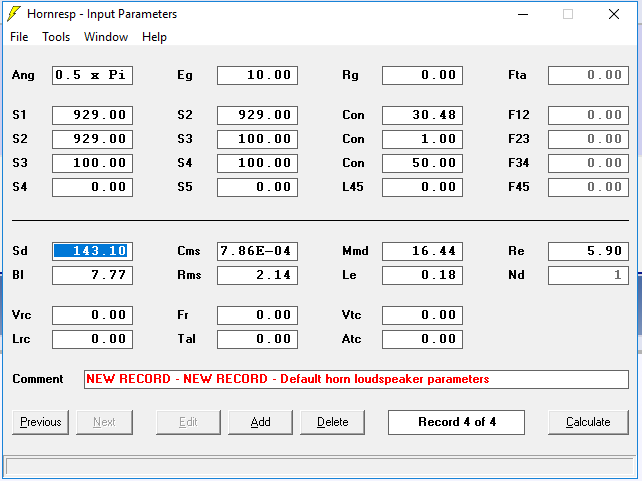
Task: Select the Tal input field
Action: (x=258, y=339)
